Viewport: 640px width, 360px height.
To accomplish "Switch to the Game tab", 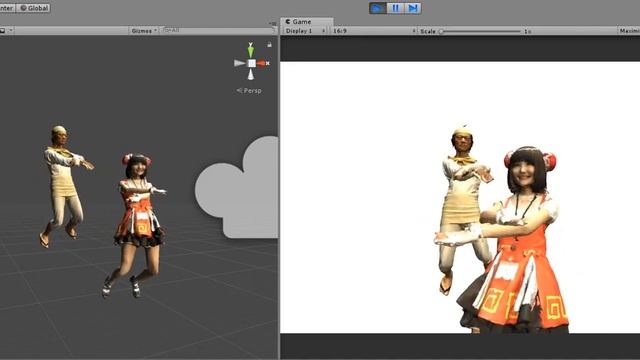I will [x=306, y=22].
